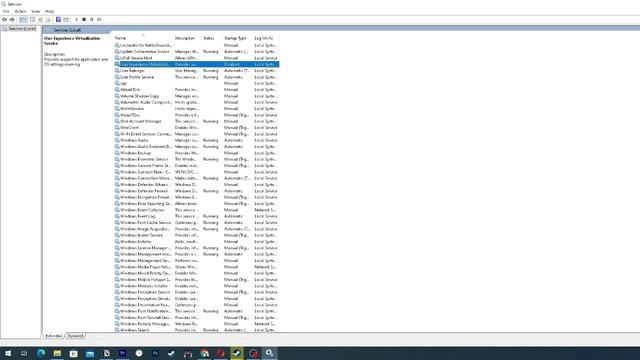Image resolution: width=640 pixels, height=360 pixels.
Task: Click the Pause Service toolbar icon
Action: click(x=92, y=20)
